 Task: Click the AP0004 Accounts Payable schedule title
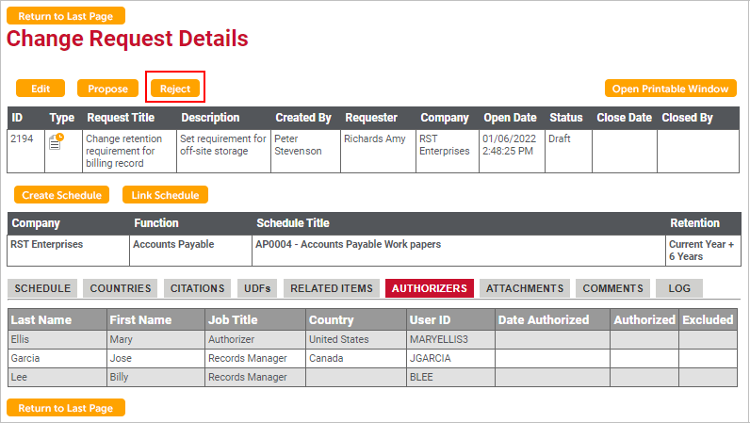point(348,244)
